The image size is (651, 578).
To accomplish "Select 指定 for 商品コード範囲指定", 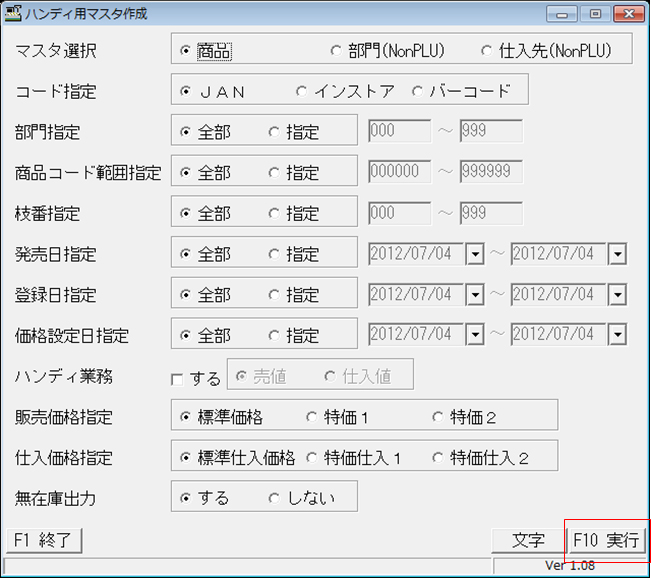I will point(275,173).
